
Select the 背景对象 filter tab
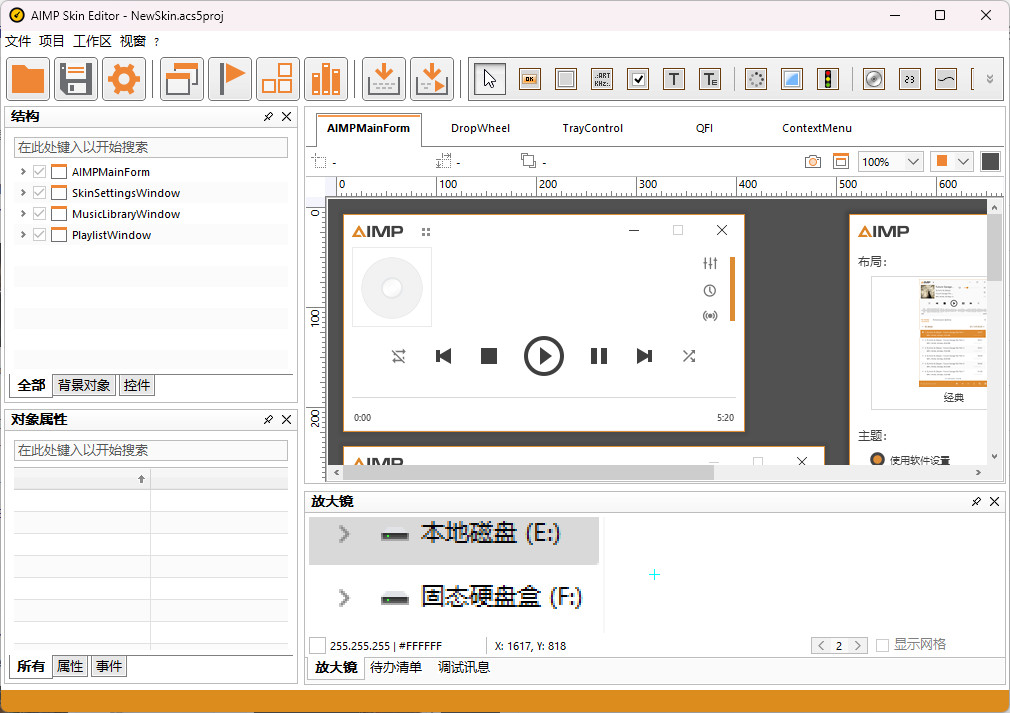coord(84,385)
